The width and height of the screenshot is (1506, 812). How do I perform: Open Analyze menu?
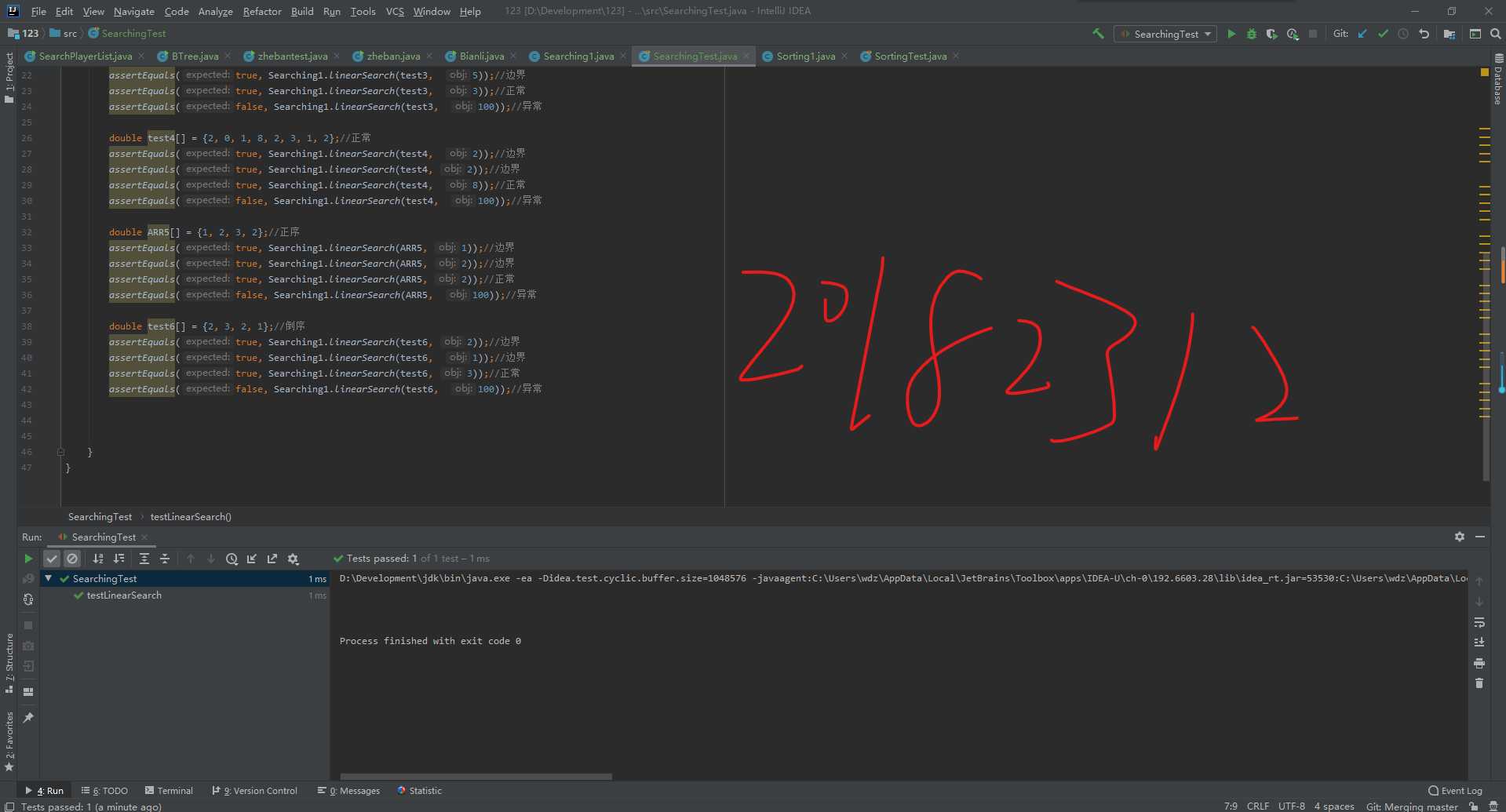pyautogui.click(x=215, y=11)
